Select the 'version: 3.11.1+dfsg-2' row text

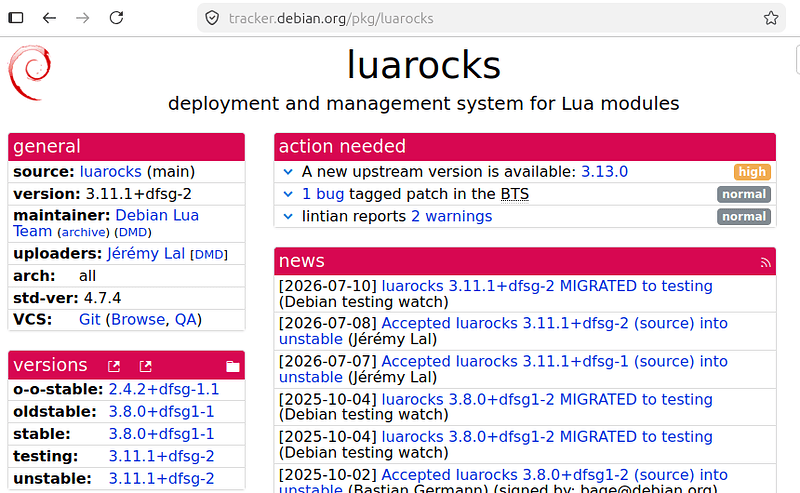pos(103,194)
